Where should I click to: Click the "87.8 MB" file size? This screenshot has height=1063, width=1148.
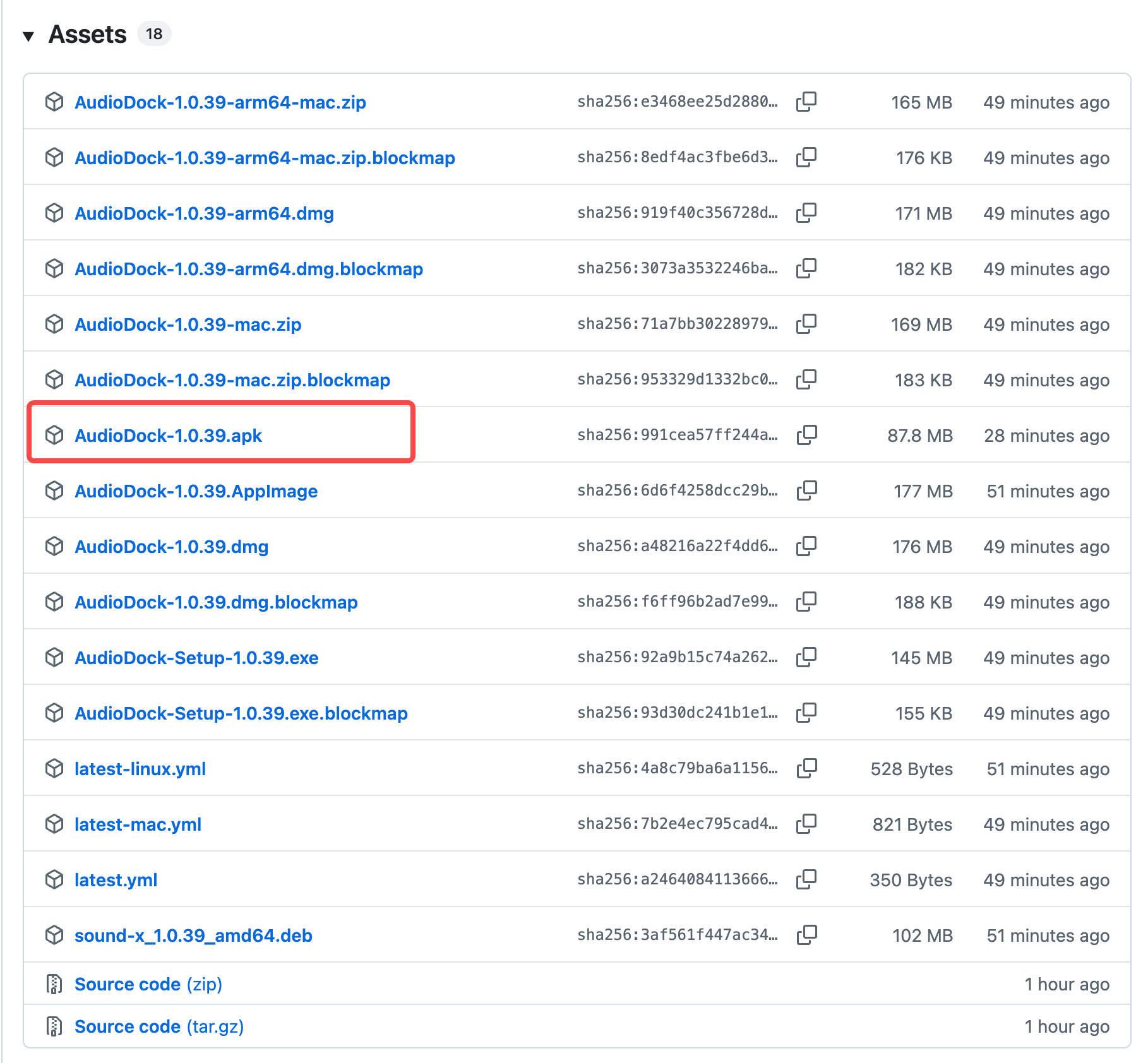920,436
